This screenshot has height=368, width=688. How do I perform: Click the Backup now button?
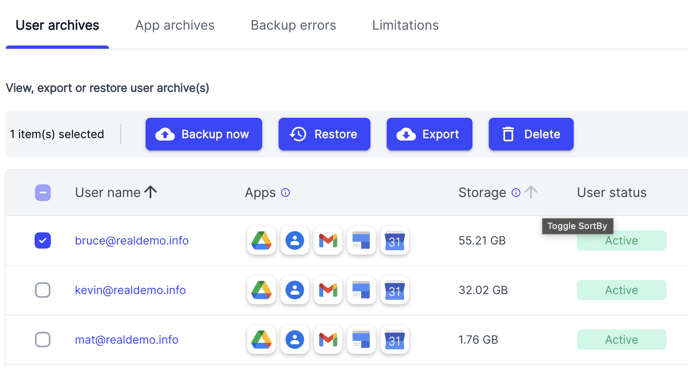coord(204,134)
